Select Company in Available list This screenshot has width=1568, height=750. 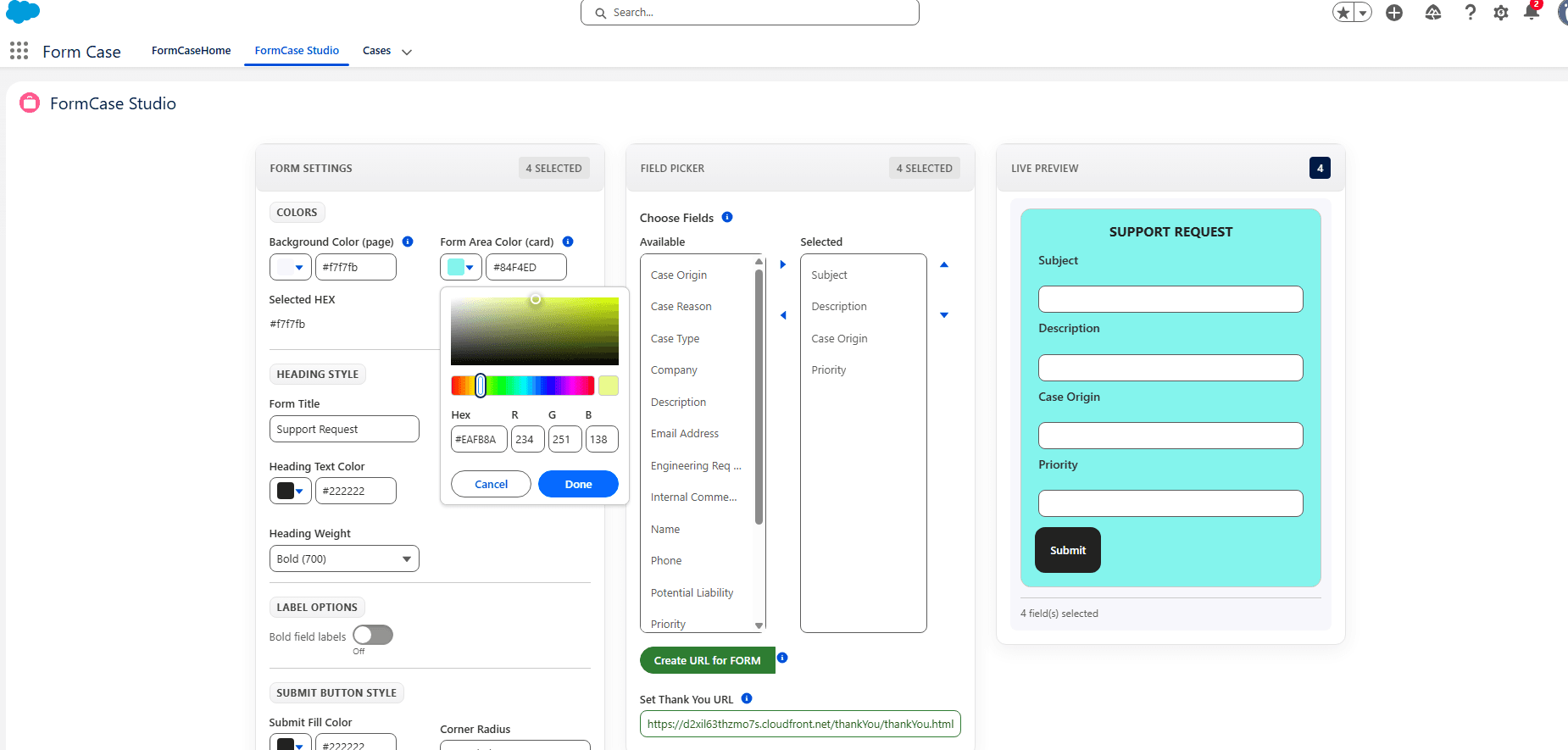tap(697, 369)
